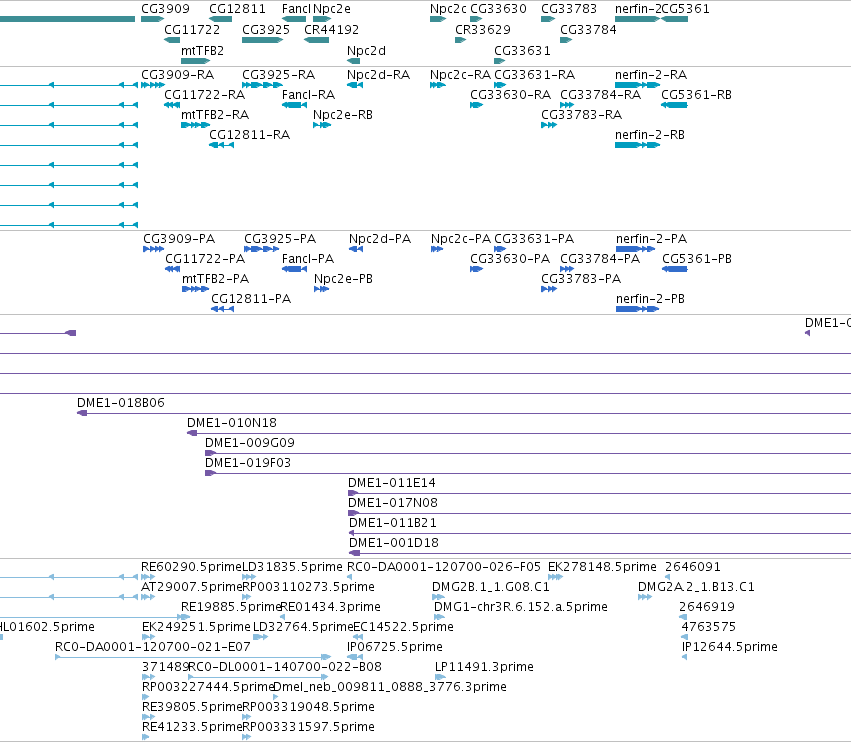Click the CG33631 gene glyph
This screenshot has height=742, width=851.
pyautogui.click(x=500, y=61)
